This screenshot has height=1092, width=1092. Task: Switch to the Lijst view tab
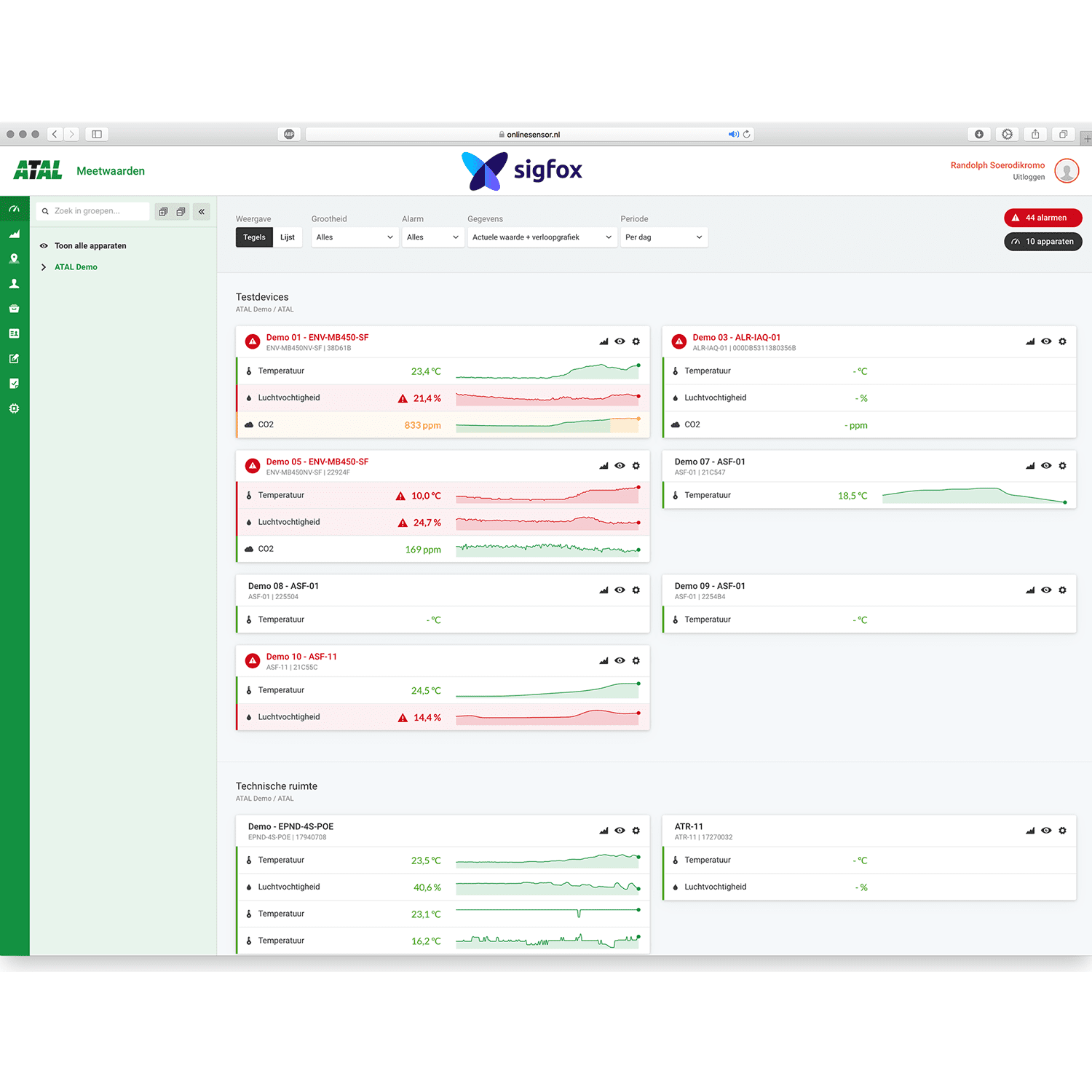(x=288, y=237)
